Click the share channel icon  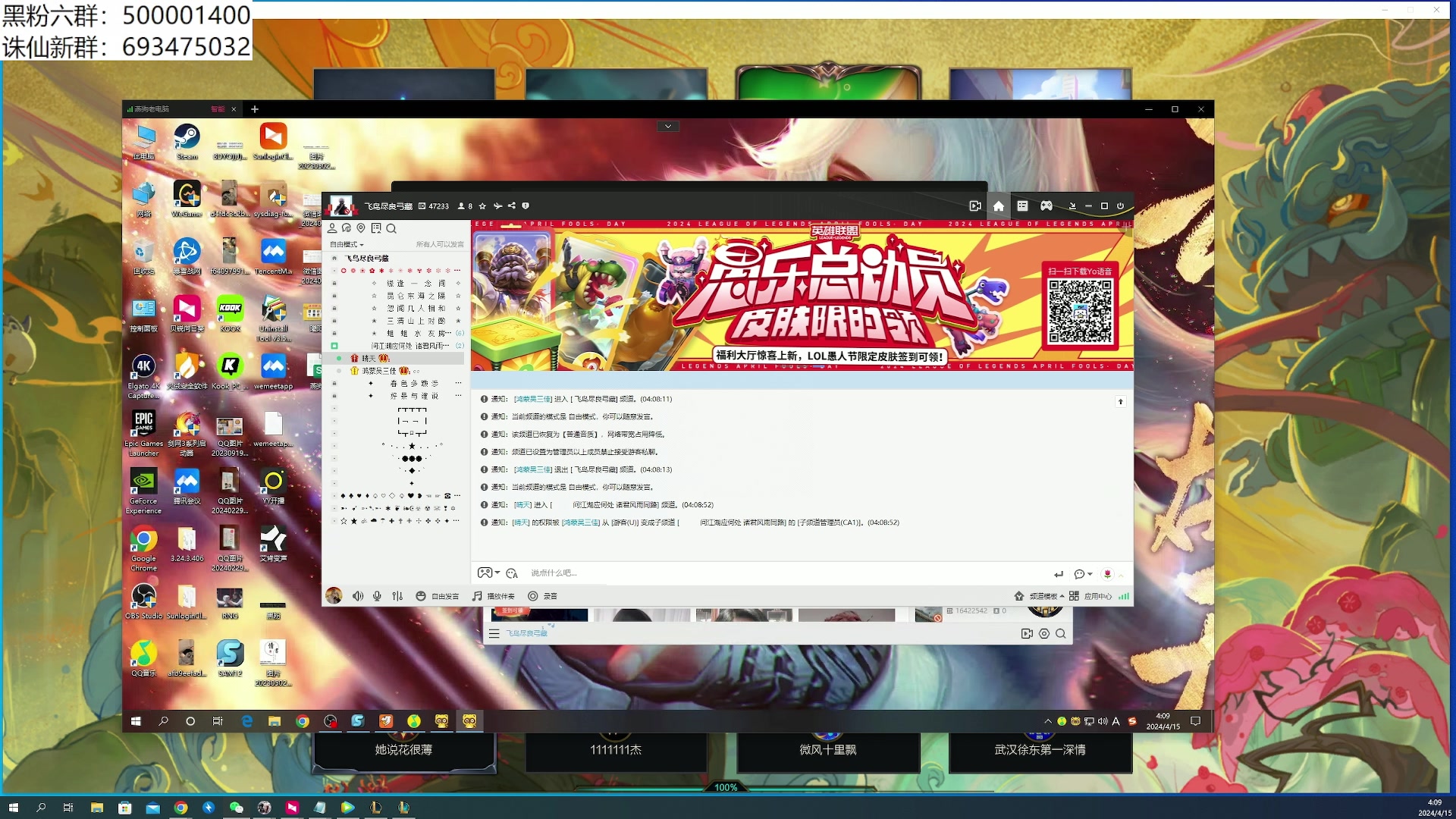[512, 206]
